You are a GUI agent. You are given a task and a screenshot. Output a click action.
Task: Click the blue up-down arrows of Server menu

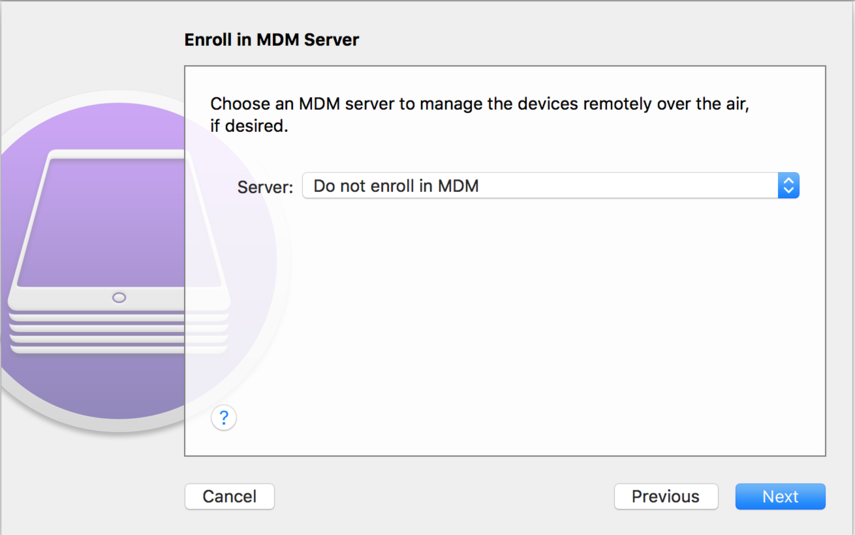pos(788,185)
